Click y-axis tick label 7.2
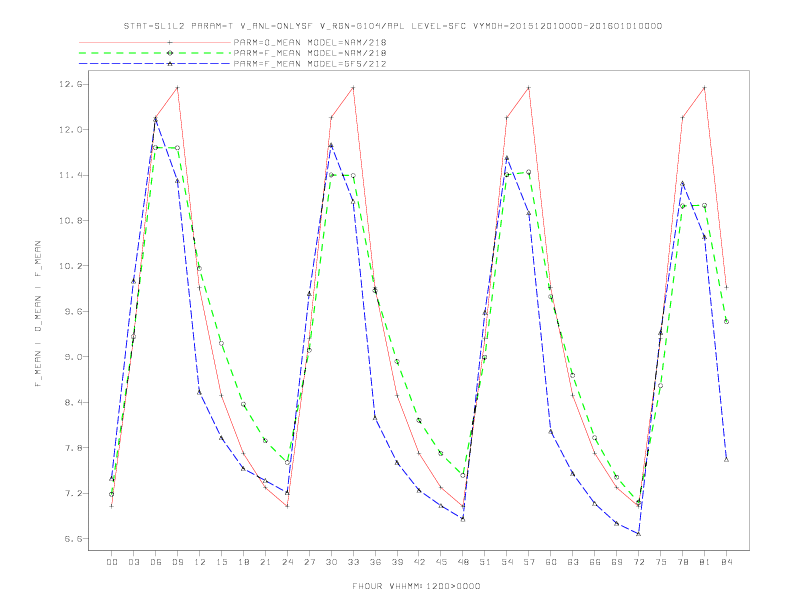This screenshot has width=792, height=612. [x=72, y=493]
